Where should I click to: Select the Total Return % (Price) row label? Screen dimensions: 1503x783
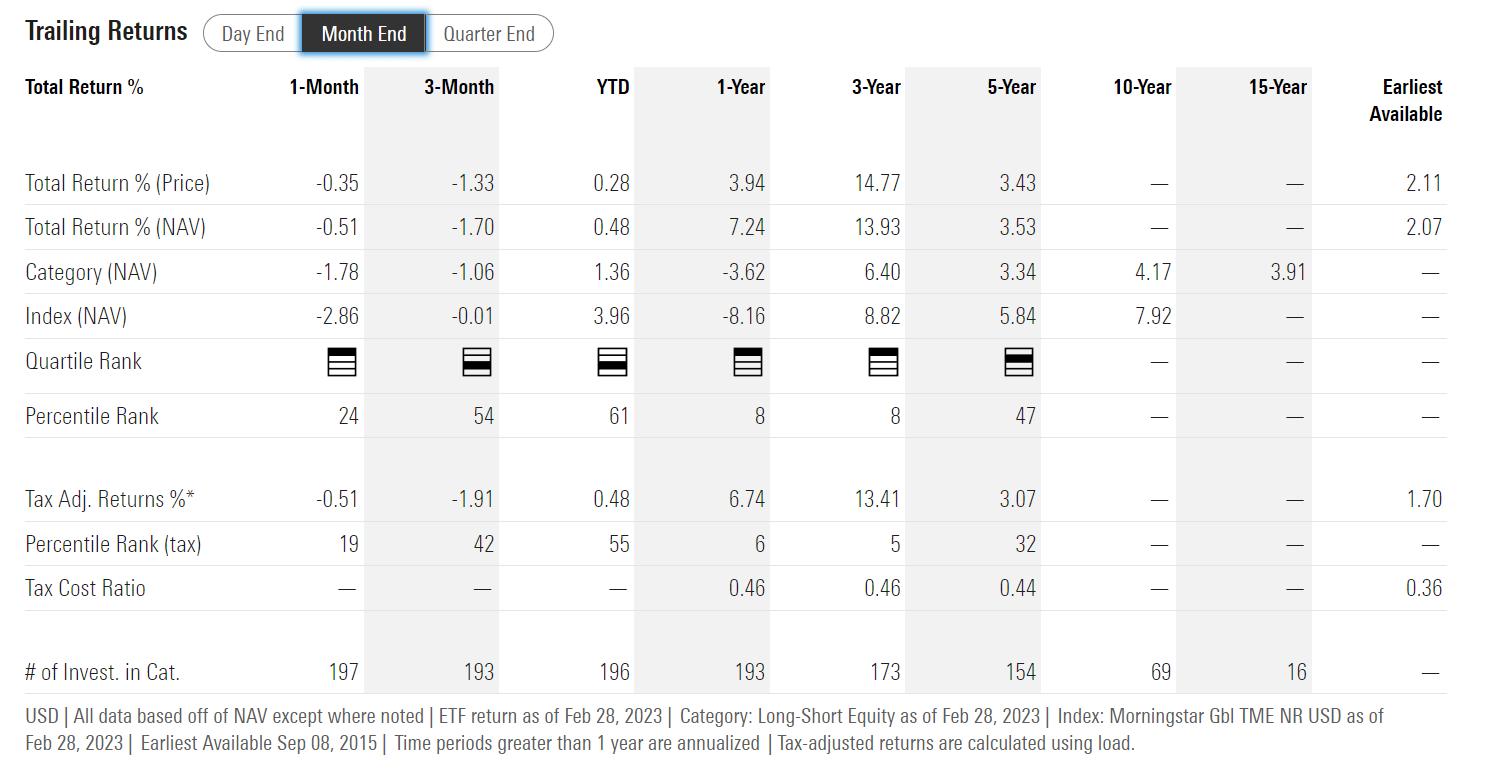(118, 183)
